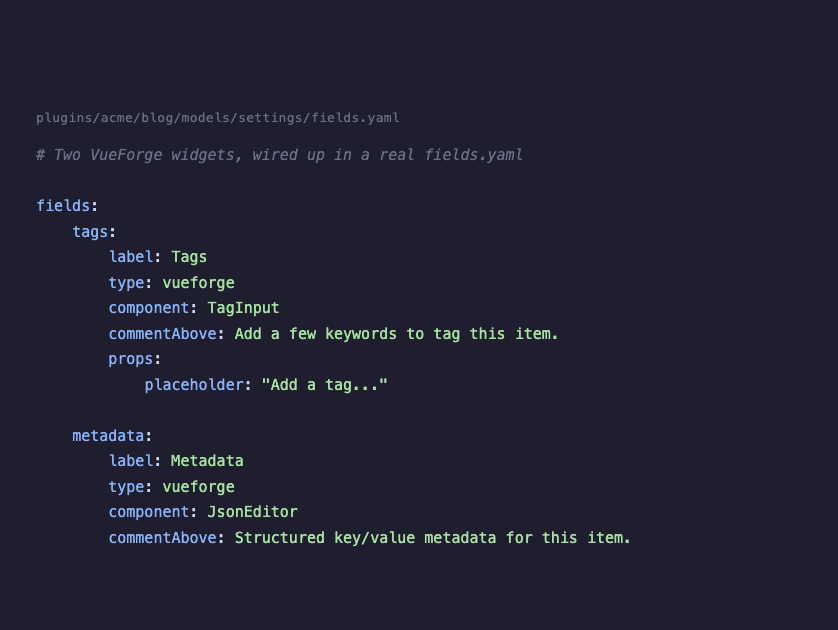Click the Tags label value
This screenshot has width=838, height=630.
[x=189, y=257]
